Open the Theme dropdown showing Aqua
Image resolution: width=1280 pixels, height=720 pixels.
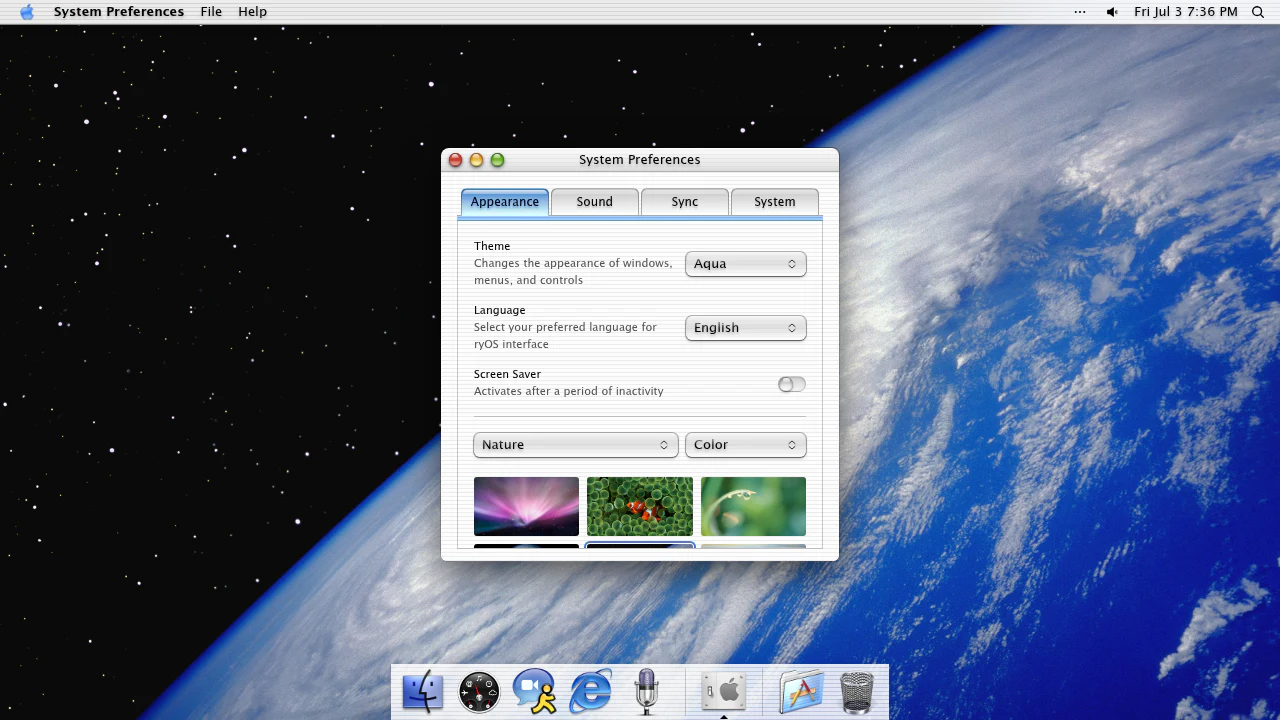(746, 264)
